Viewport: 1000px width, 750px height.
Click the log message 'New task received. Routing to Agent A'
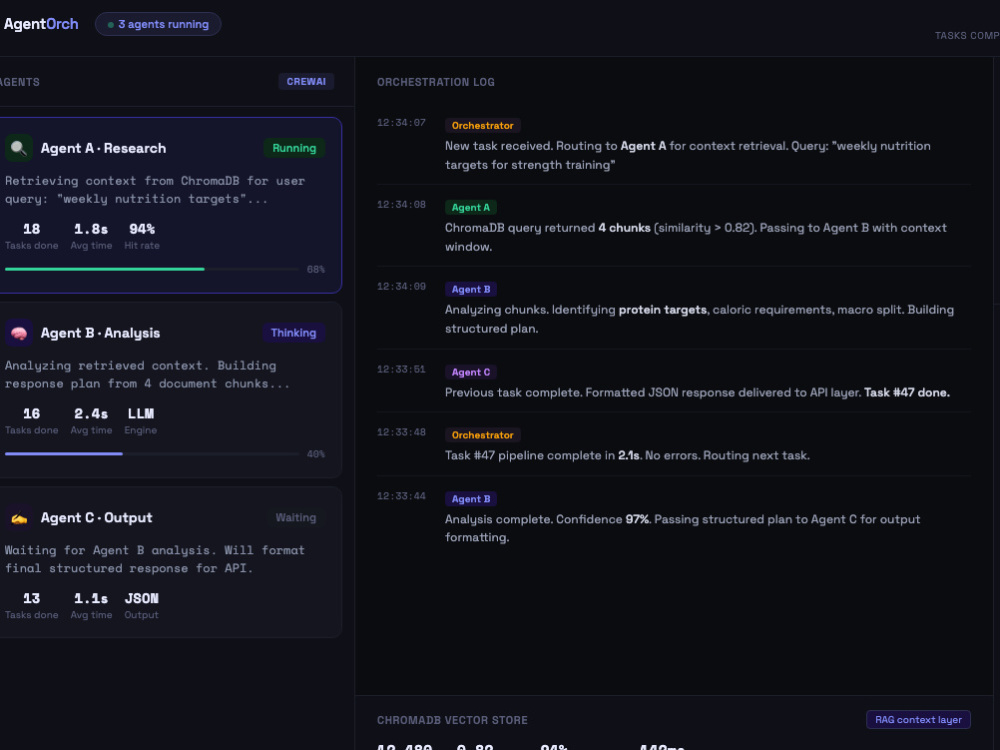click(688, 155)
